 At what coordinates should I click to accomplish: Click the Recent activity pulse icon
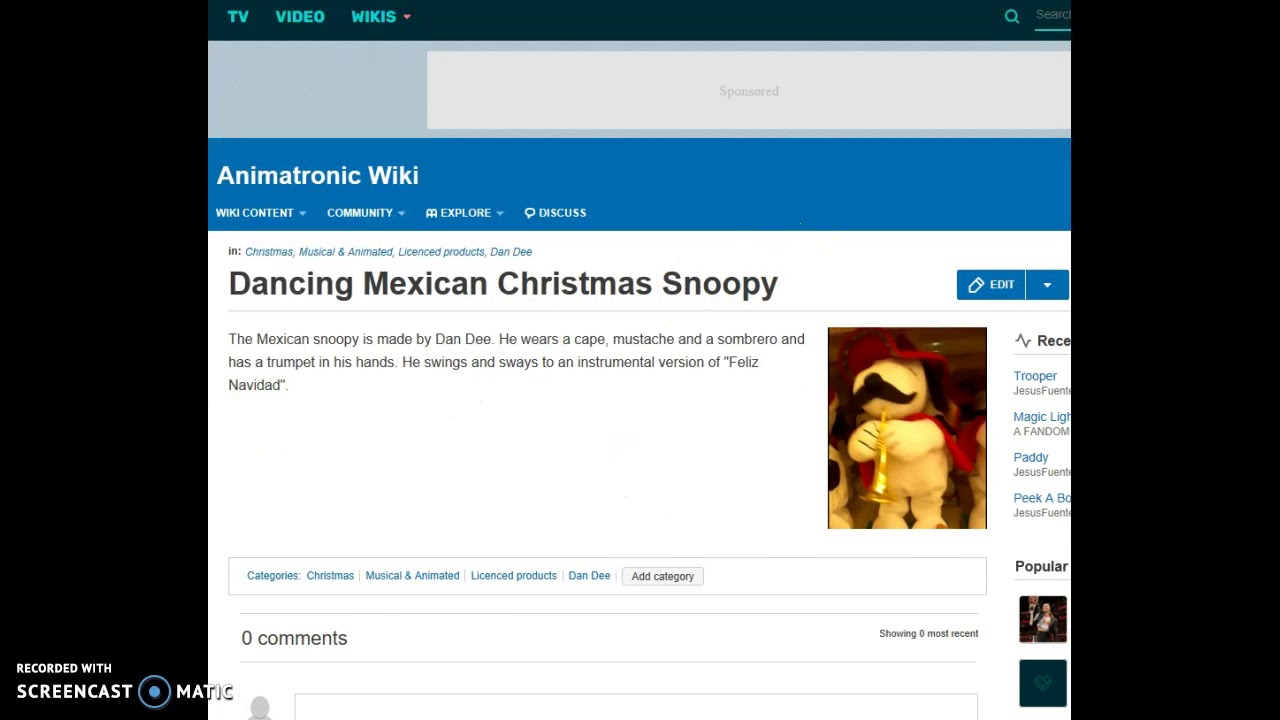coord(1023,341)
